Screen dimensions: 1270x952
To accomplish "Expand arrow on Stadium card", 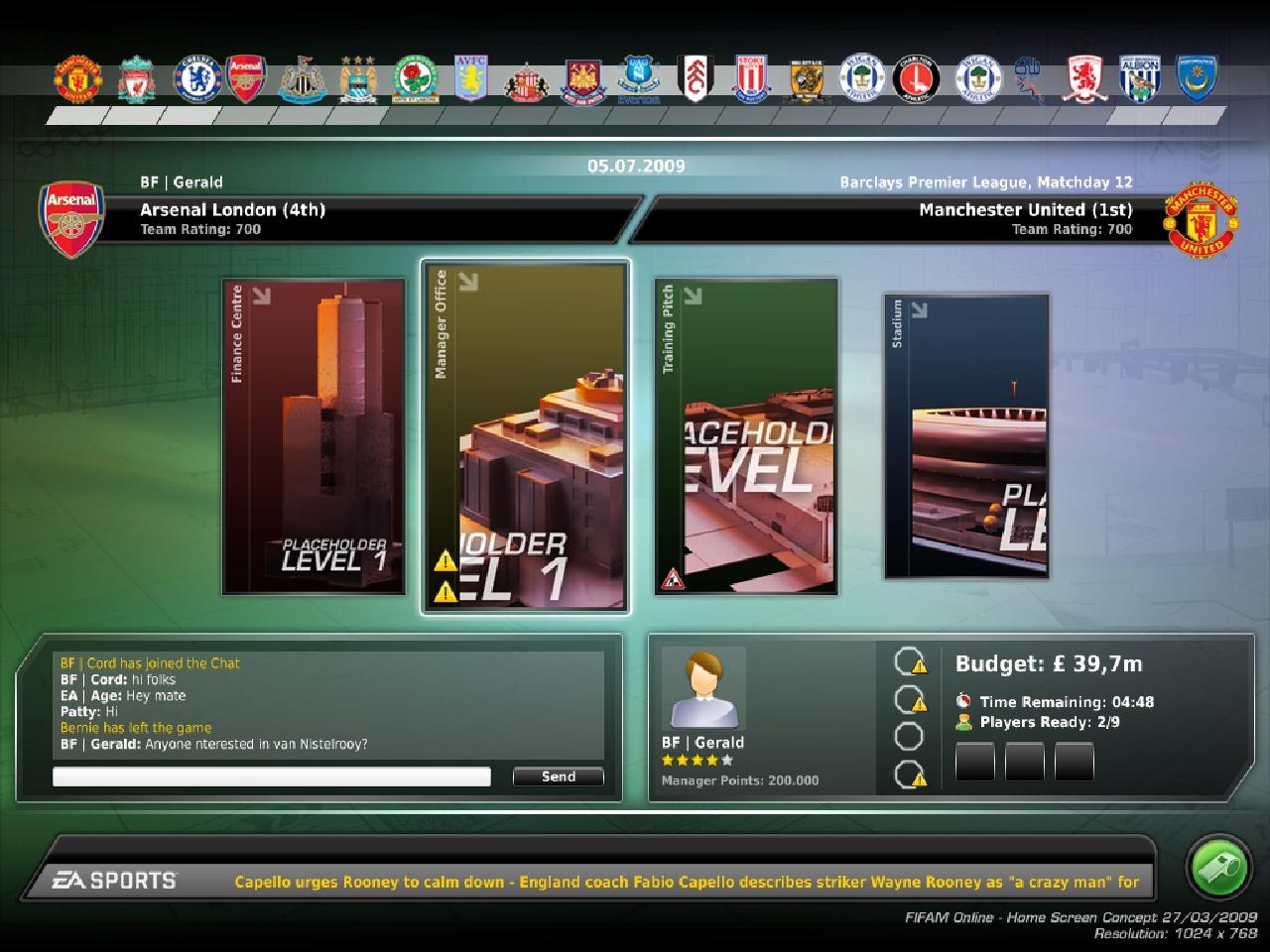I will [920, 309].
